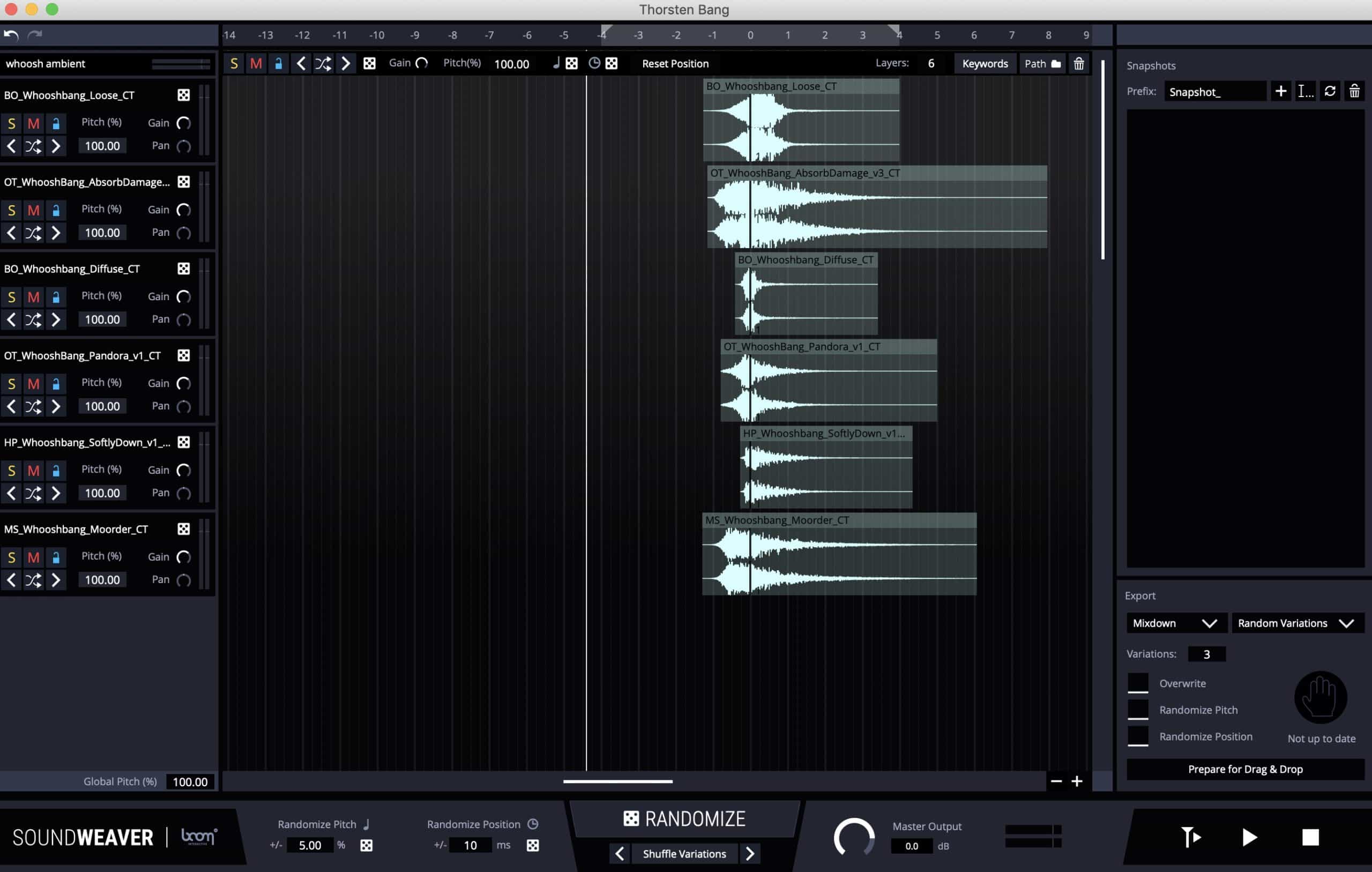Click the trash icon in the top toolbar
The height and width of the screenshot is (872, 1372).
pos(1078,63)
